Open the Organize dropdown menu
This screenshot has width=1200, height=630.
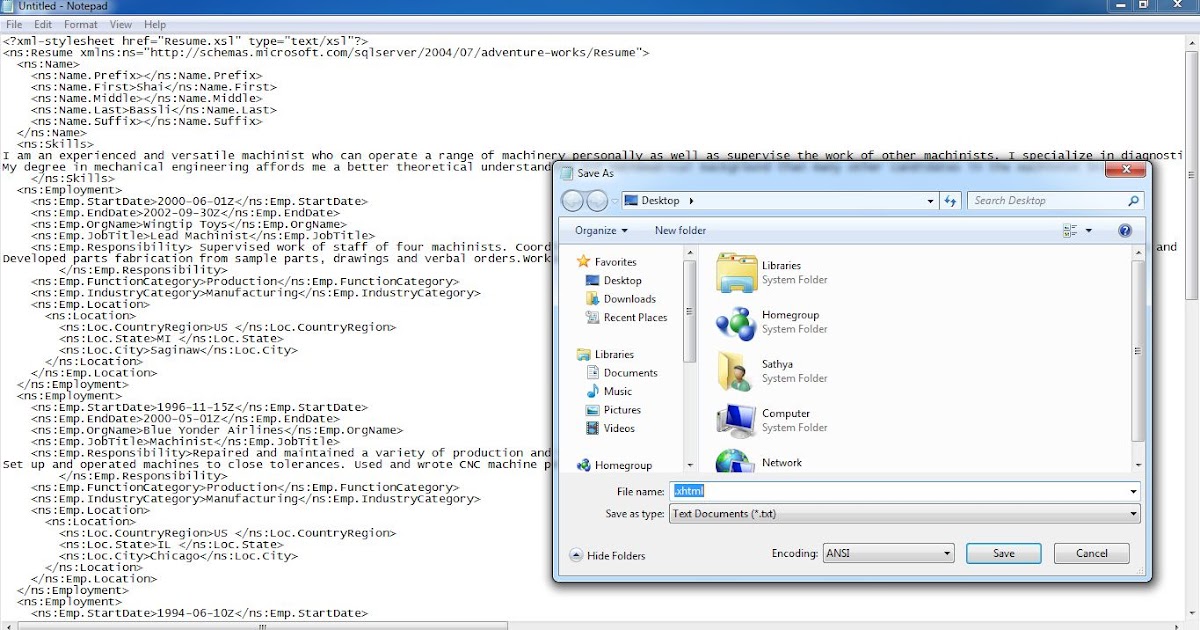click(601, 230)
